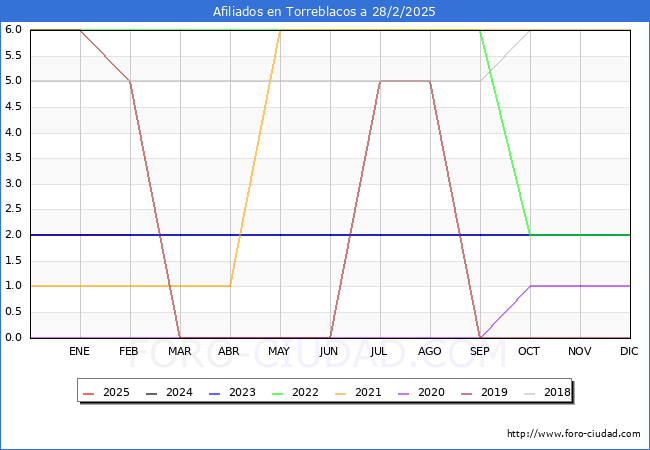Click the 4.0 y-axis value
Viewport: 650px width, 450px height.
[x=13, y=133]
